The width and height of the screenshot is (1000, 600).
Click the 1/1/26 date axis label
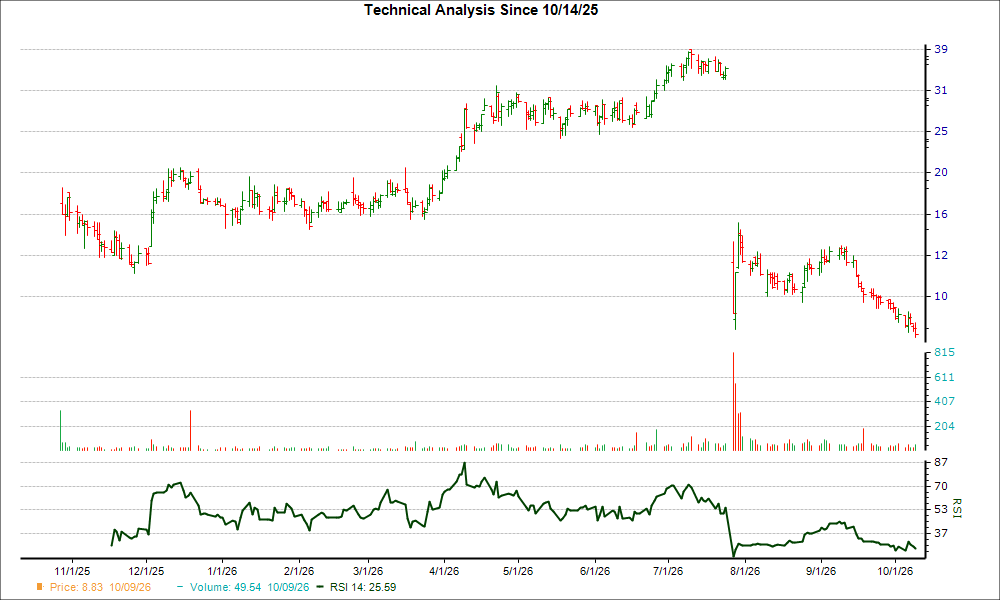coord(223,571)
